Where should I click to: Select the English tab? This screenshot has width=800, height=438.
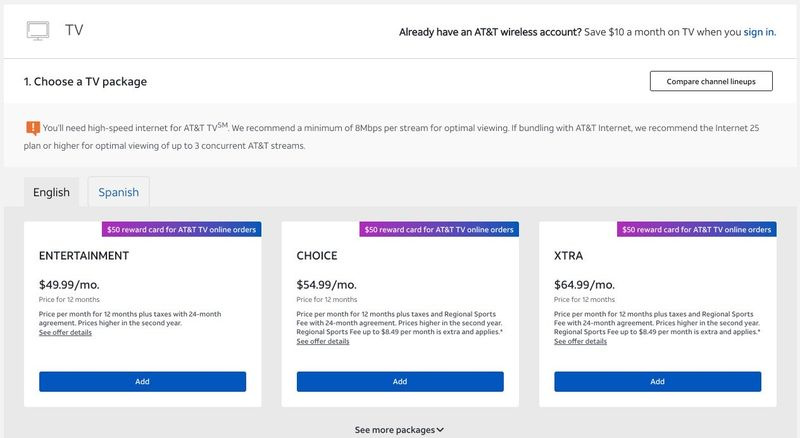pyautogui.click(x=52, y=192)
